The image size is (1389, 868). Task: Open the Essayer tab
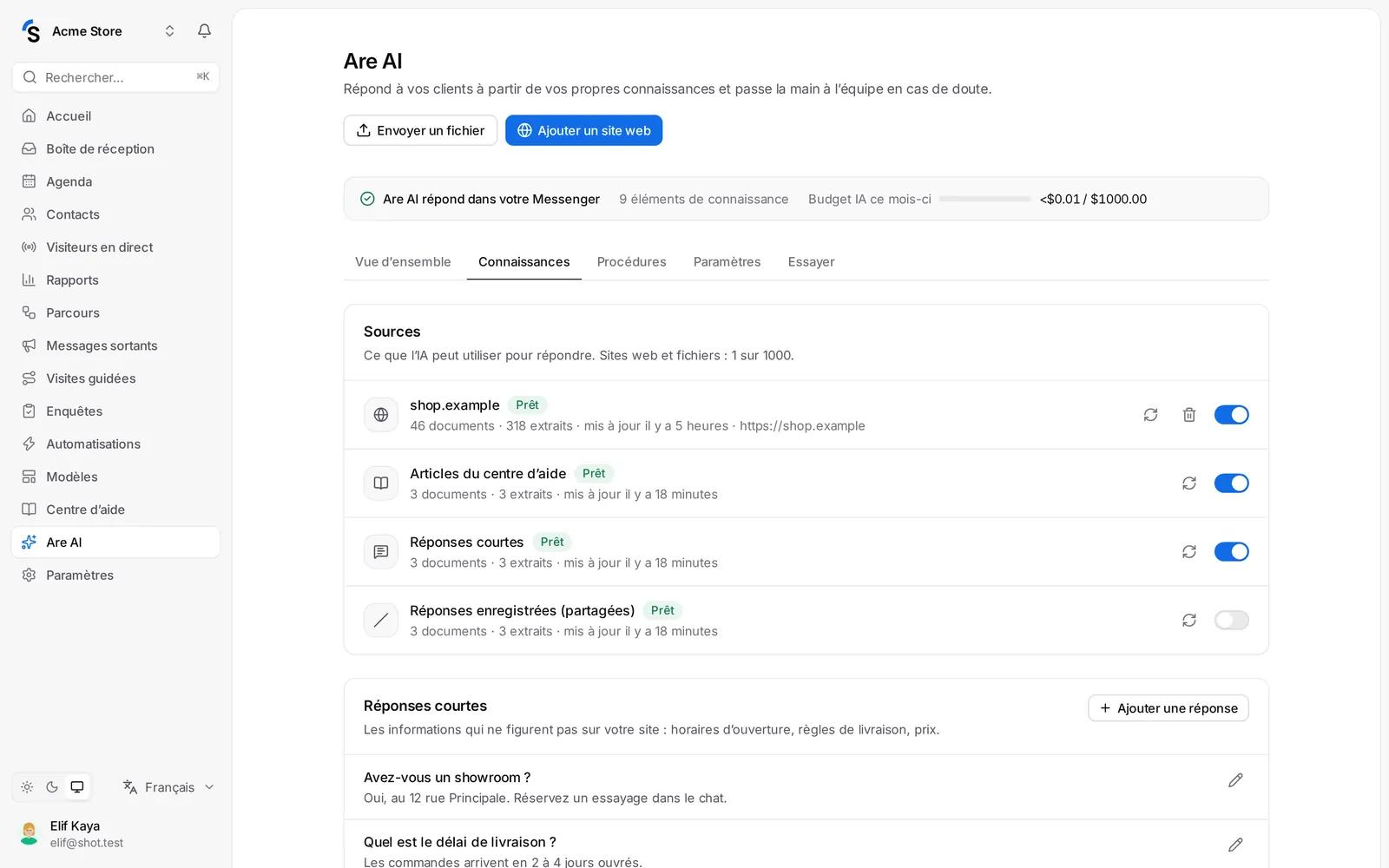[811, 262]
